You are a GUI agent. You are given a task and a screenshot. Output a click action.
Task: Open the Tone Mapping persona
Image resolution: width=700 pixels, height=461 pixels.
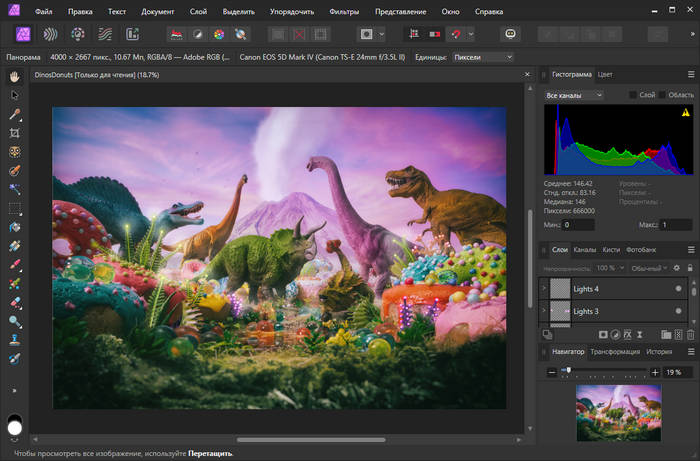pyautogui.click(x=103, y=34)
